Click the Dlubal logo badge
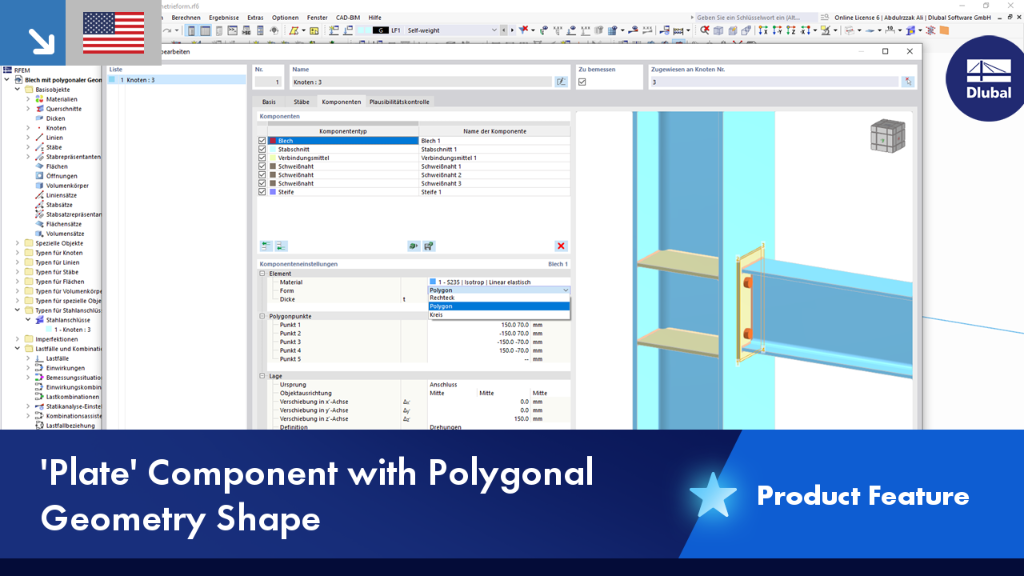 coord(986,78)
